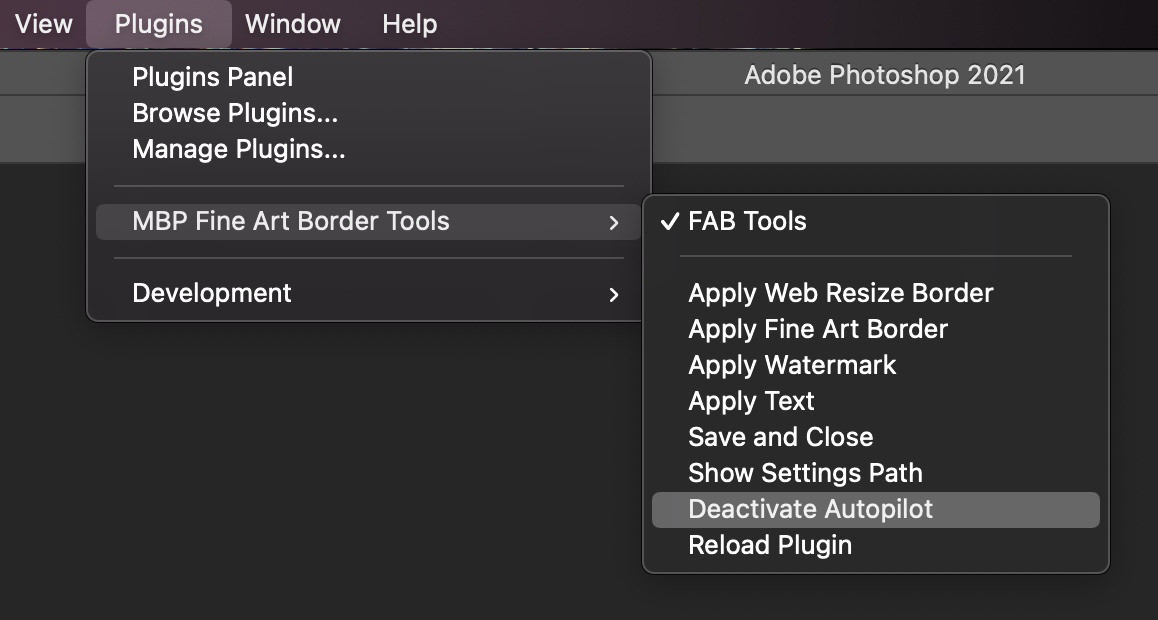Choose the Apply Text command

click(751, 401)
